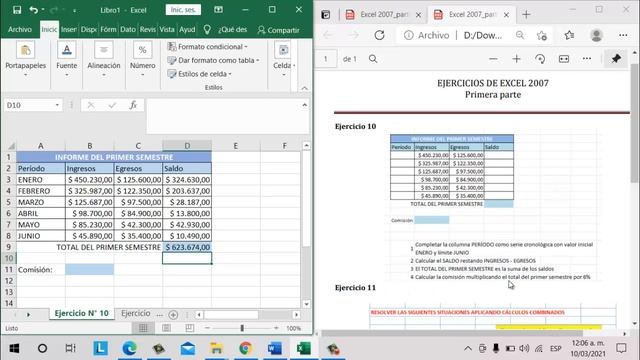Switch to Normal view in status bar
Screen dimensions: 640x360
pyautogui.click(x=143, y=328)
